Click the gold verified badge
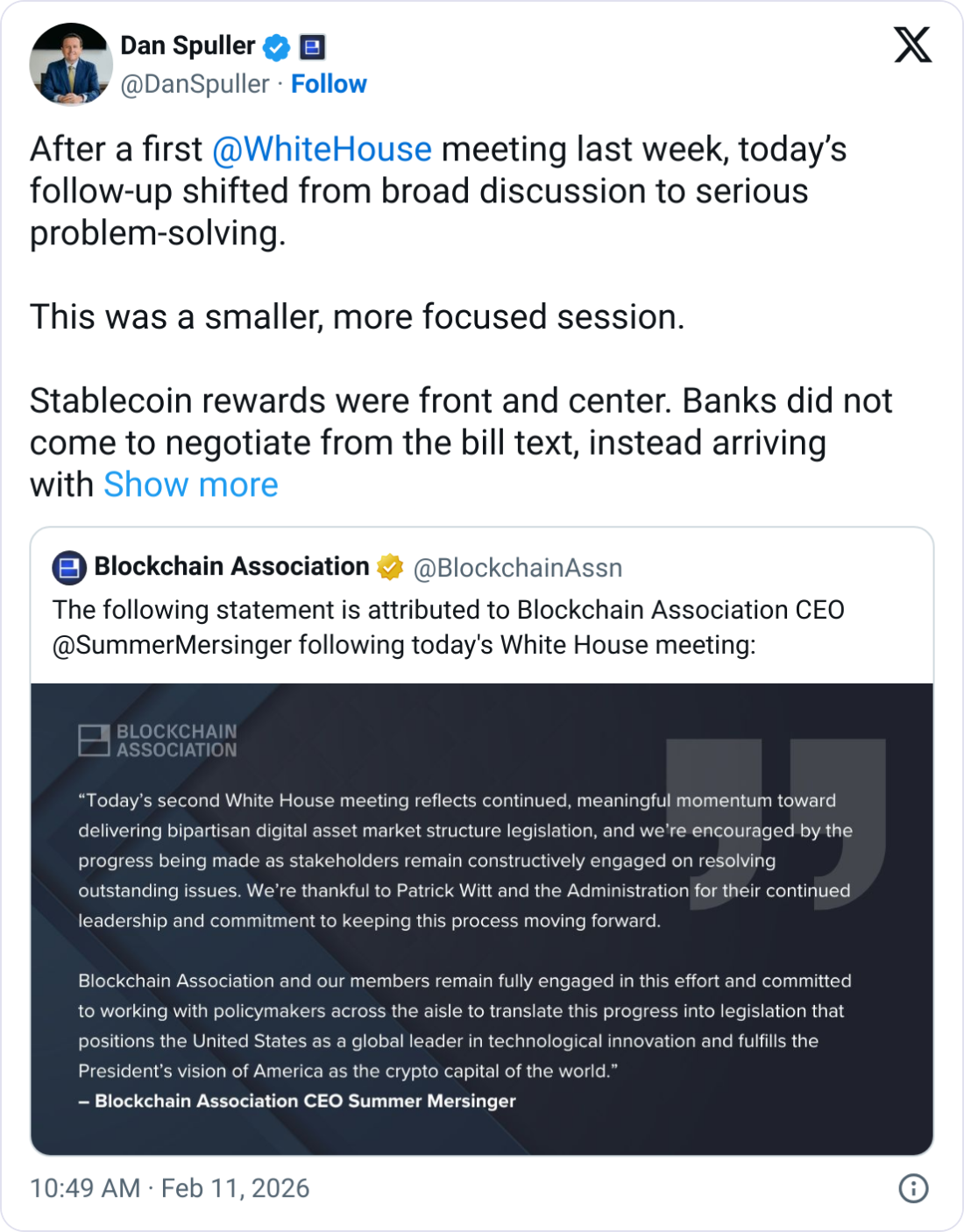 [x=390, y=568]
